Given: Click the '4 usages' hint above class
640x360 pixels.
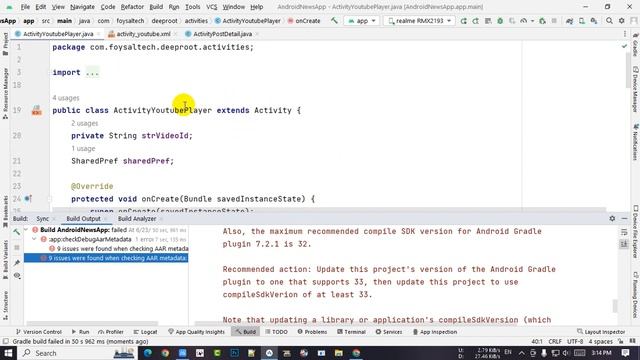Looking at the screenshot, I should [x=66, y=98].
